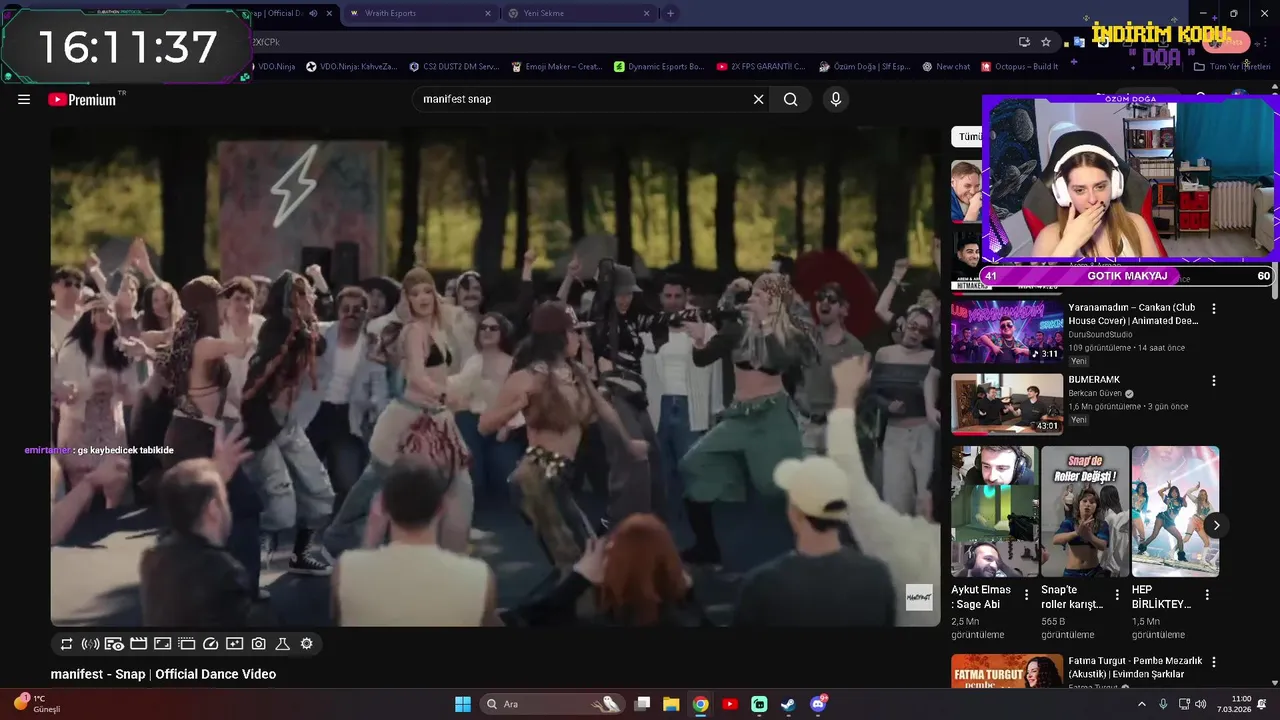Image resolution: width=1280 pixels, height=720 pixels.
Task: Open the Dynamic Esports Bo... bookmark
Action: click(x=659, y=67)
